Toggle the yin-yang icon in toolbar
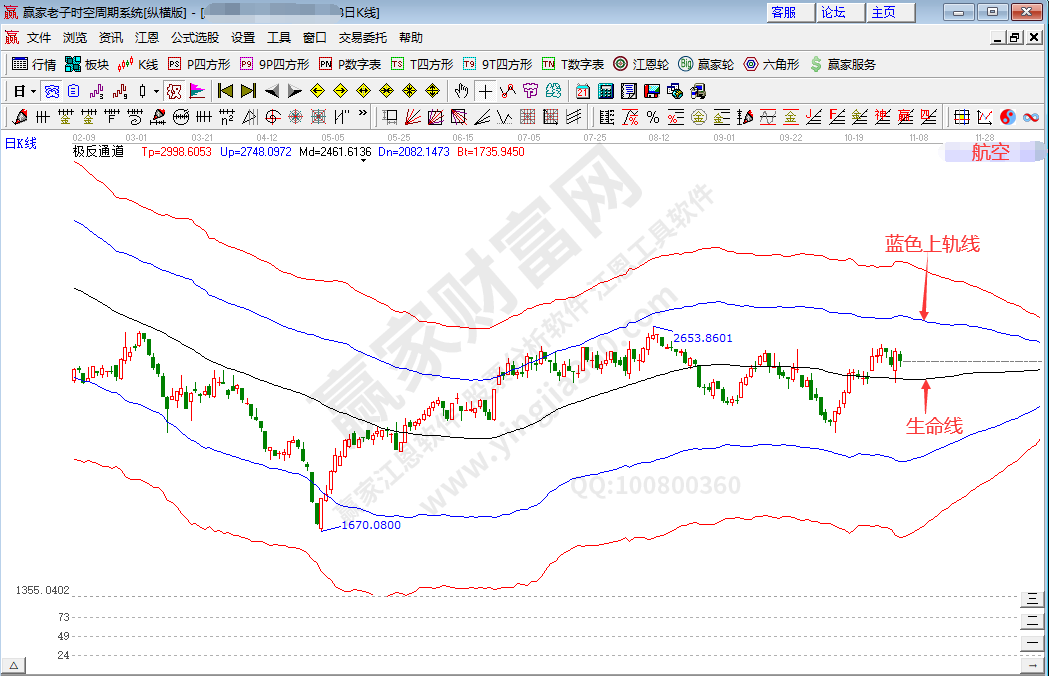The height and width of the screenshot is (676, 1049). click(1007, 117)
